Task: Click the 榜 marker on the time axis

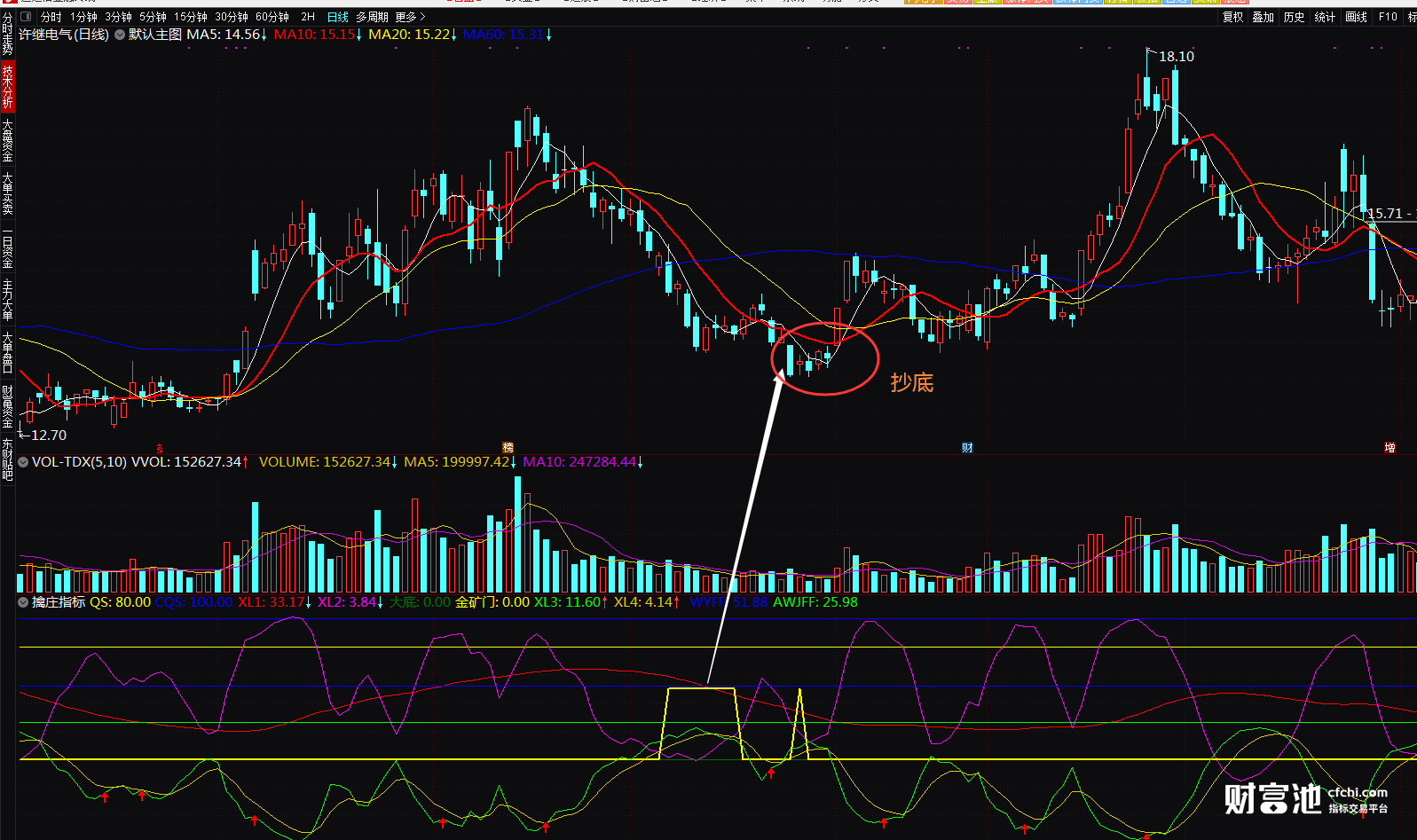Action: pyautogui.click(x=508, y=448)
